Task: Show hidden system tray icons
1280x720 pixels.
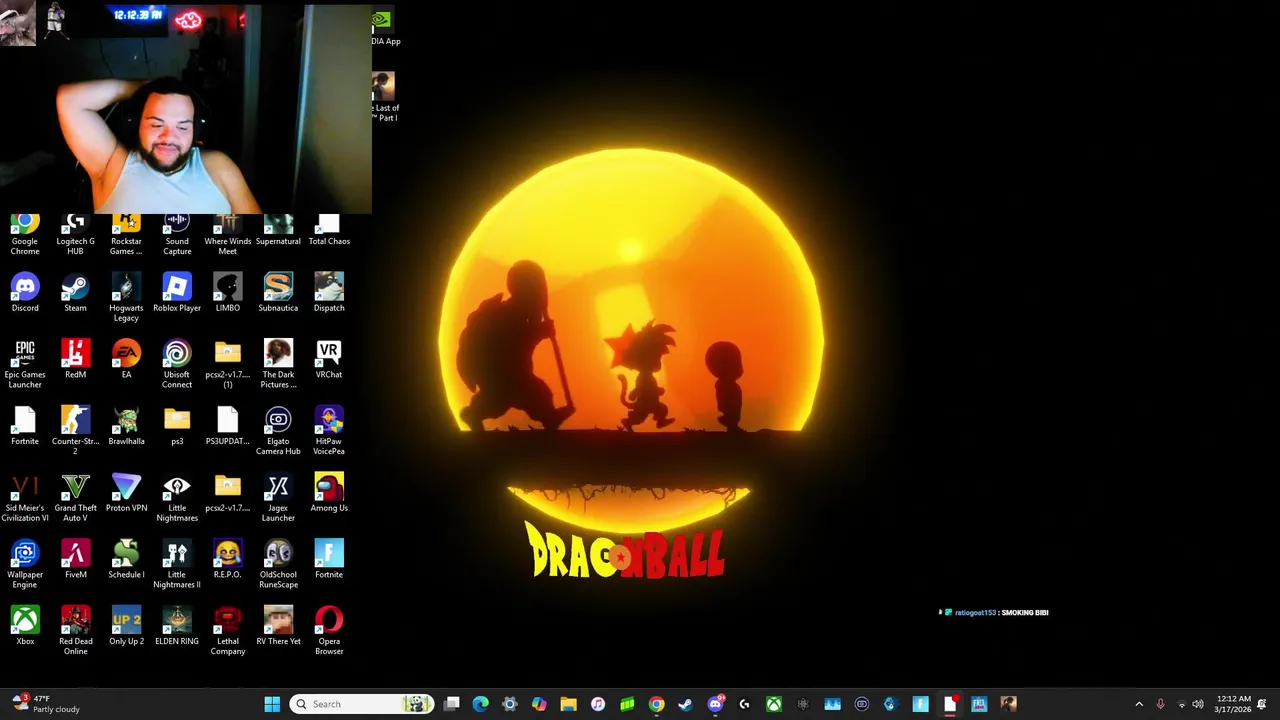Action: 1139,704
